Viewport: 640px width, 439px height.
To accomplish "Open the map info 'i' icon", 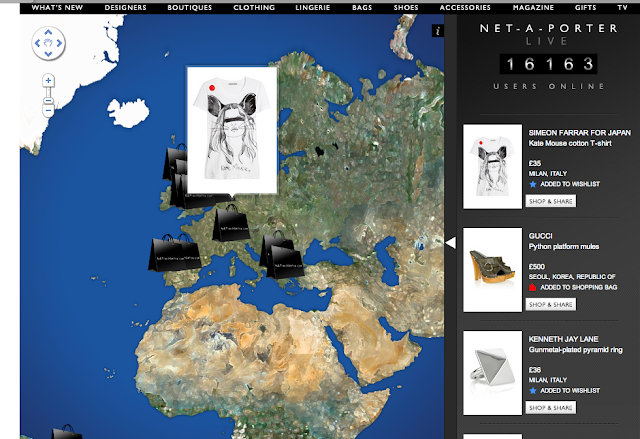I will click(438, 31).
